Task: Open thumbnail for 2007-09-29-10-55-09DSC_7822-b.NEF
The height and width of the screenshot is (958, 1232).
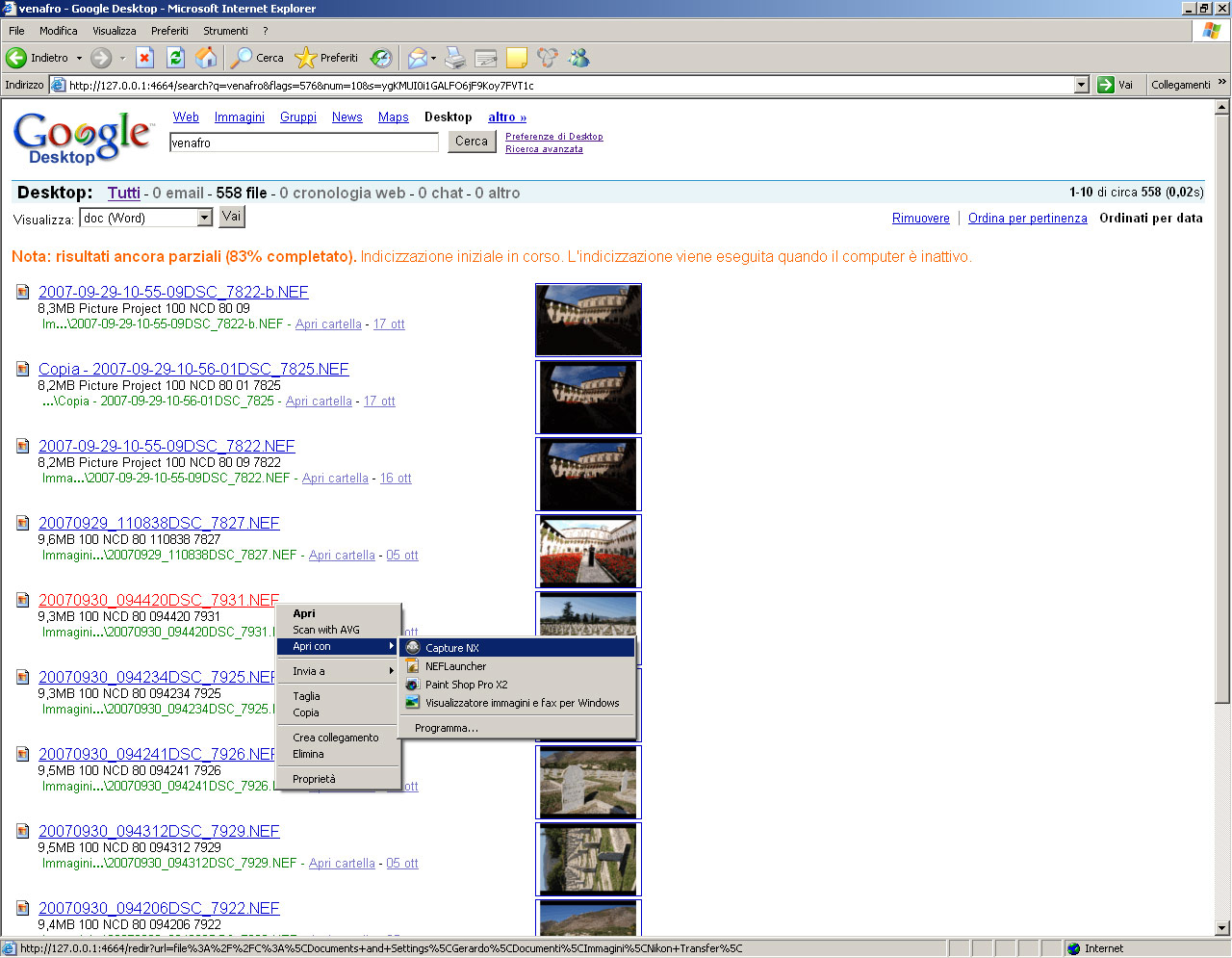Action: pyautogui.click(x=588, y=320)
